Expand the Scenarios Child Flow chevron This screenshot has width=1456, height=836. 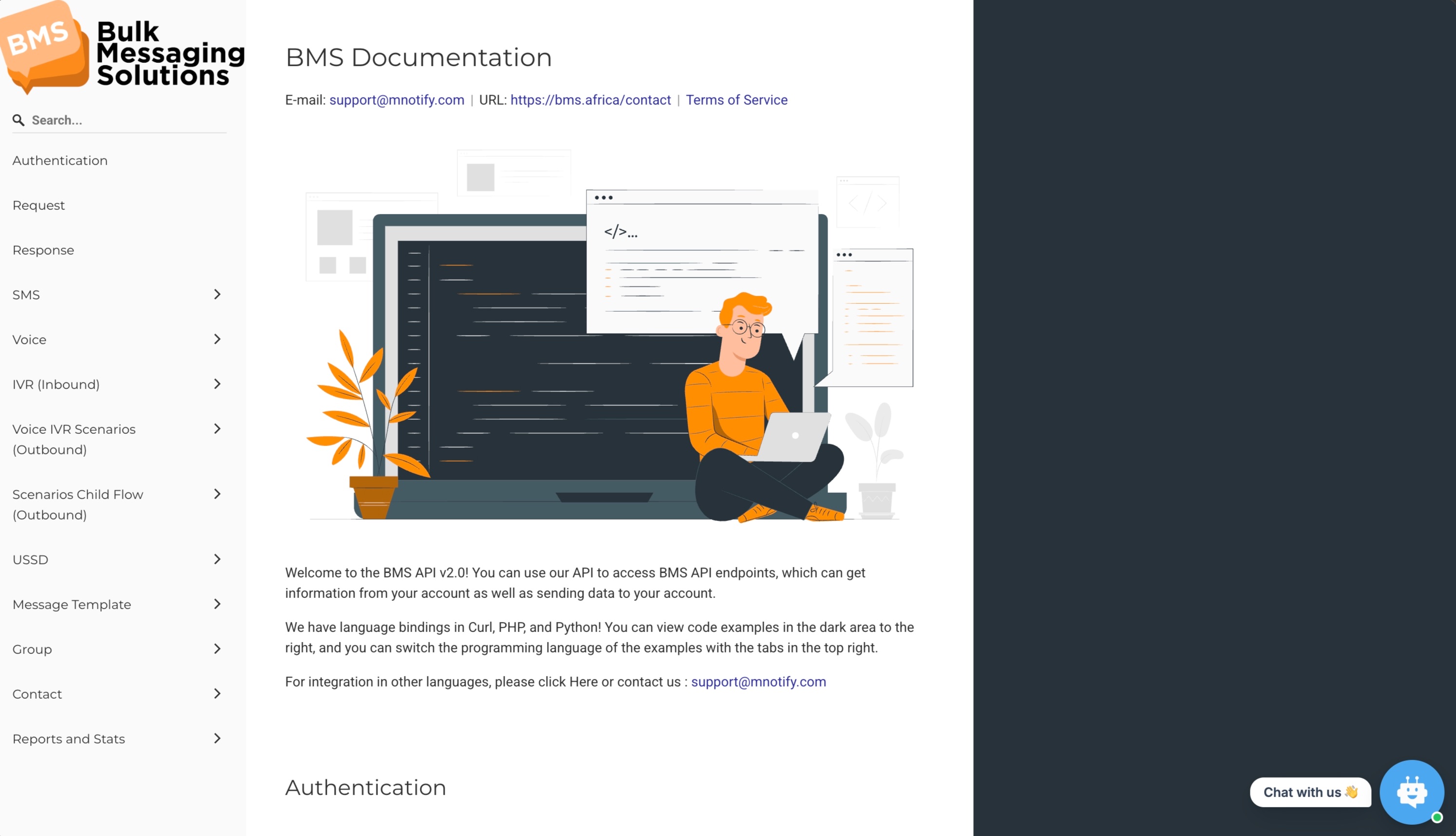[217, 494]
